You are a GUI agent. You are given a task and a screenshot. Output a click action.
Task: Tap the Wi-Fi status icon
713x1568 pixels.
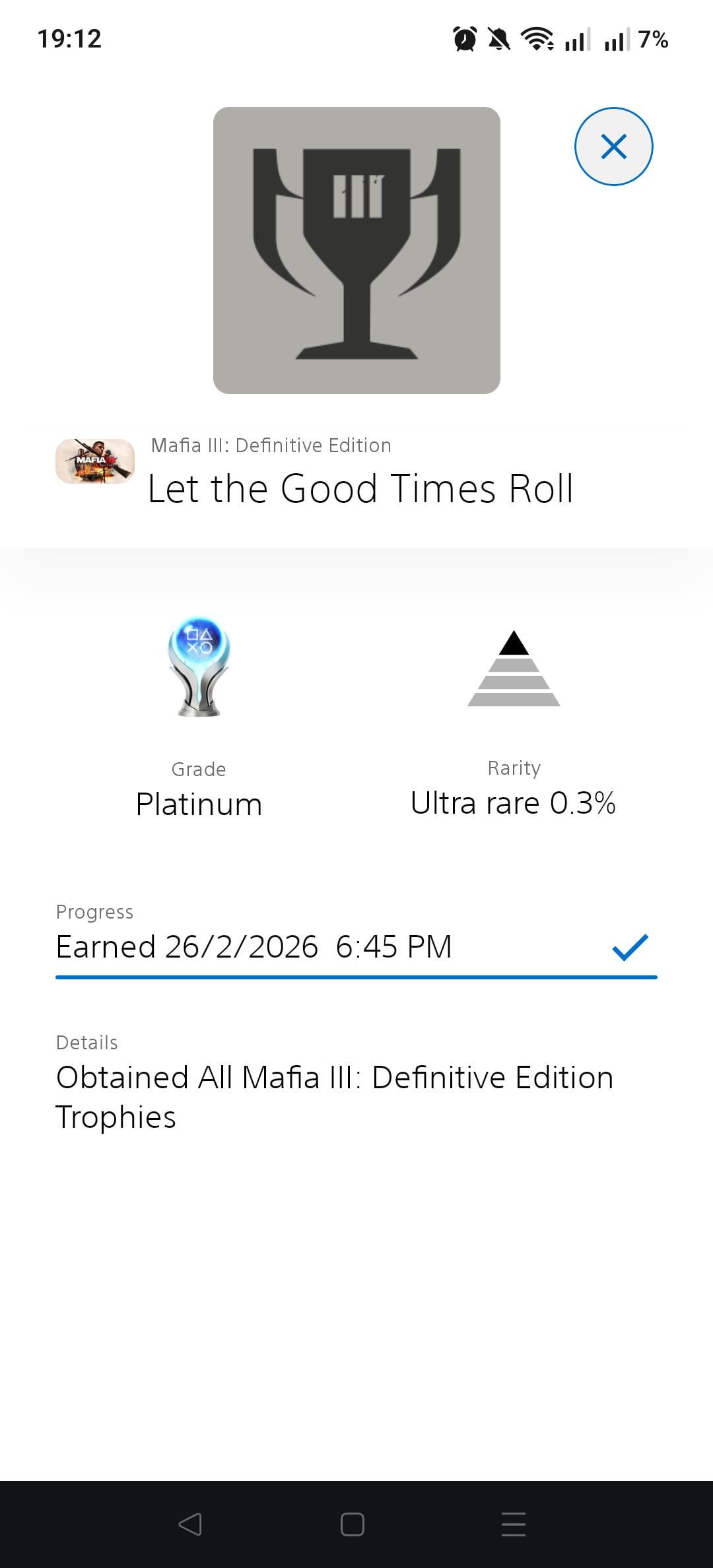click(537, 40)
